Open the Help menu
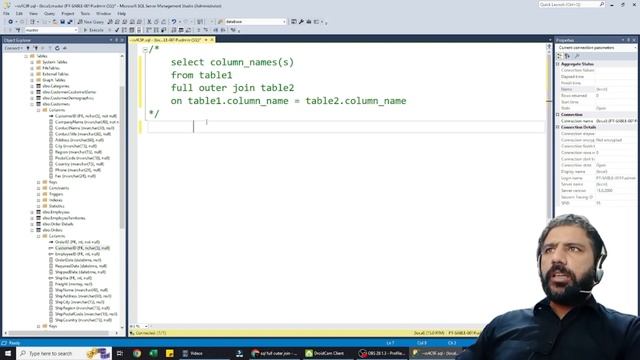Viewport: 640px width, 360px height. (122, 13)
